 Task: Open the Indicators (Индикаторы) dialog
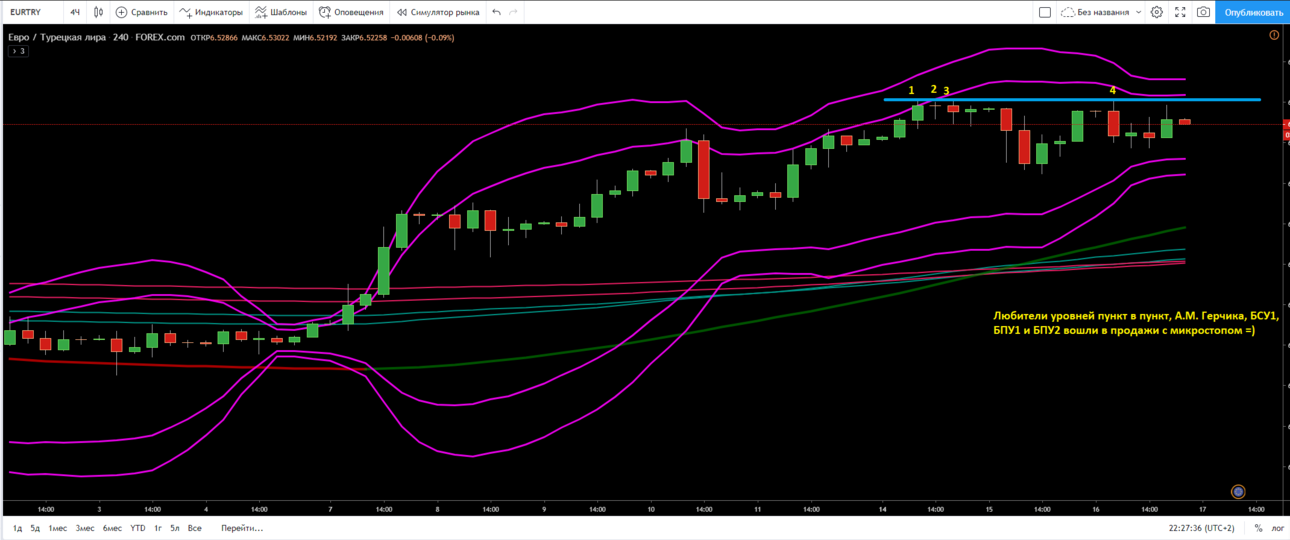[211, 12]
